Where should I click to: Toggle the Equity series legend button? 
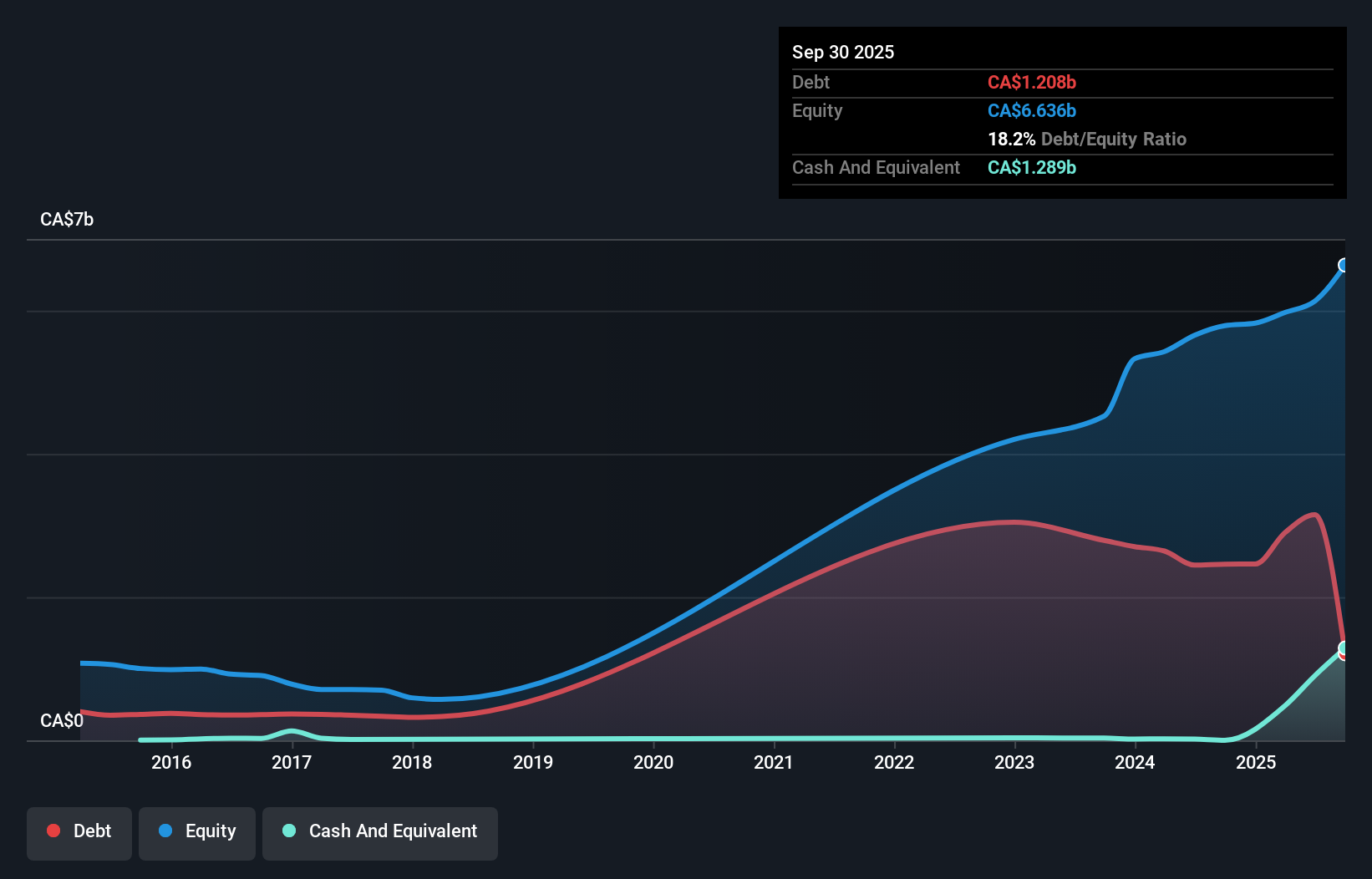[197, 833]
